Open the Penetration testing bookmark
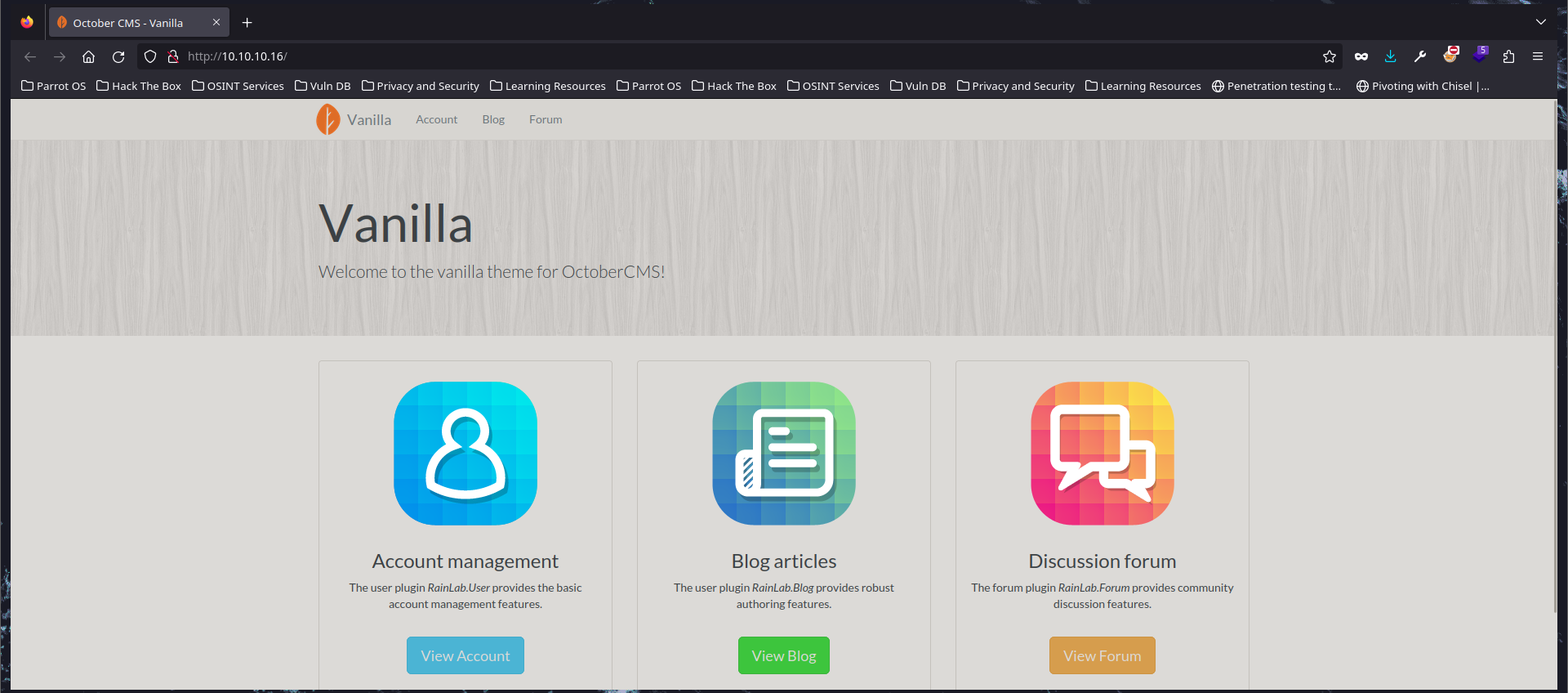The height and width of the screenshot is (693, 1568). pos(1276,86)
